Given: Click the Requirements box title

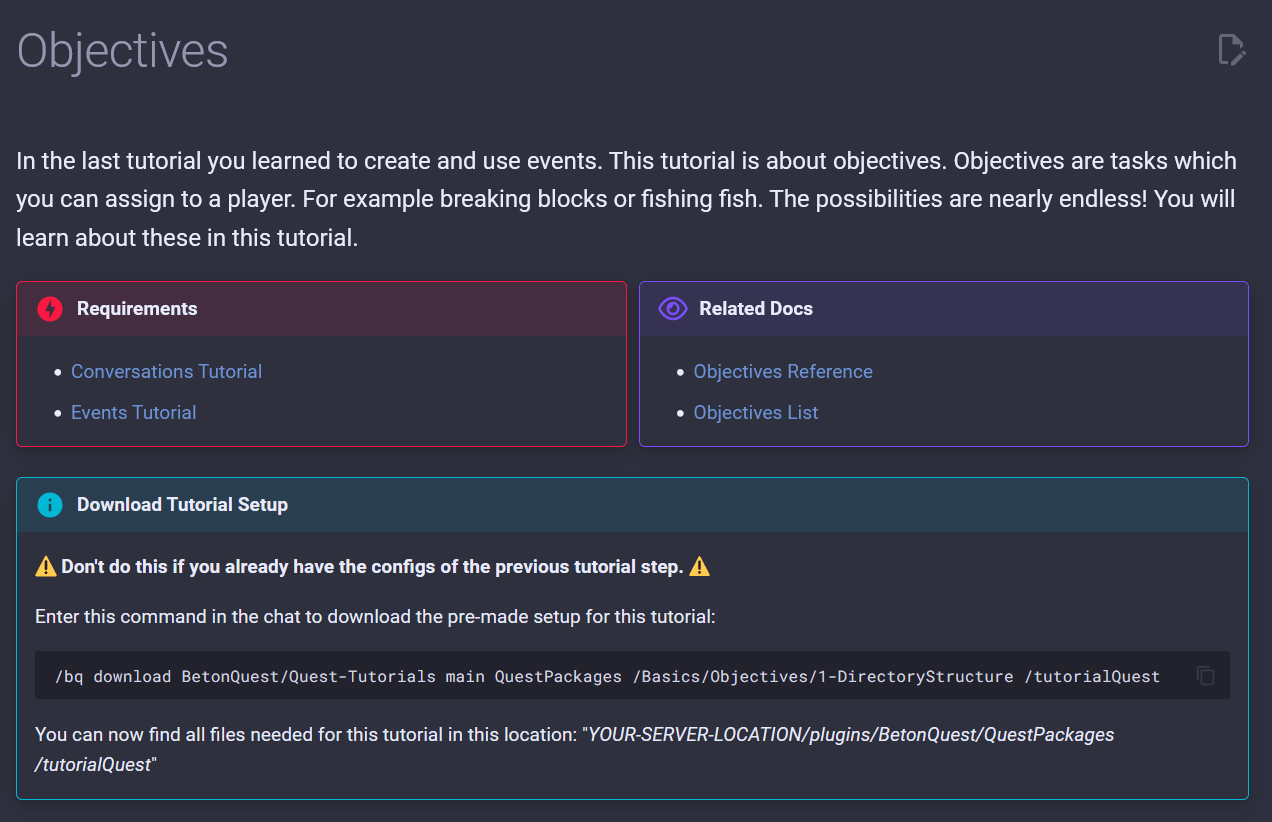Looking at the screenshot, I should (137, 309).
